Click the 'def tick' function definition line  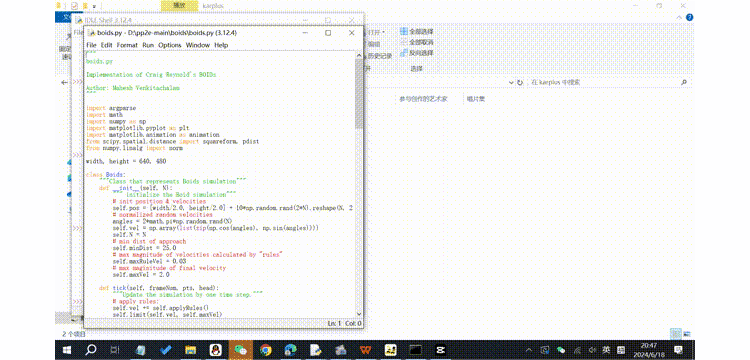pyautogui.click(x=159, y=288)
